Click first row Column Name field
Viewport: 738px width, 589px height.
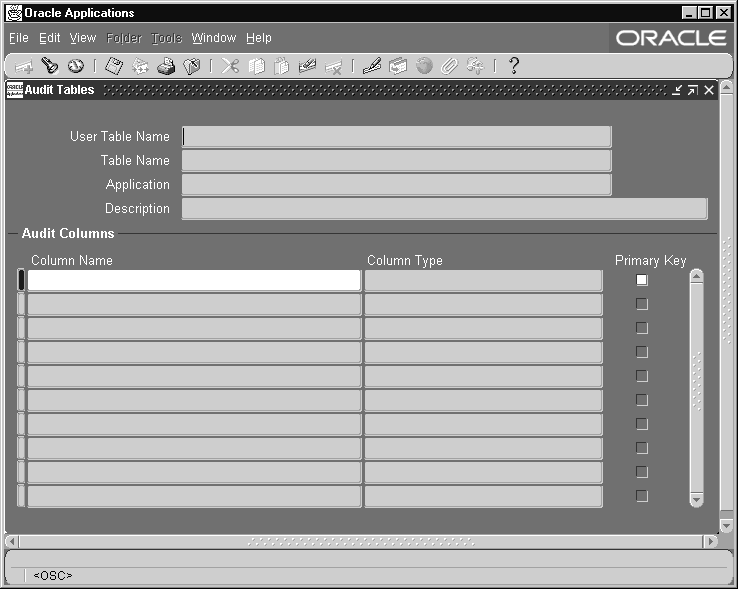pos(194,280)
